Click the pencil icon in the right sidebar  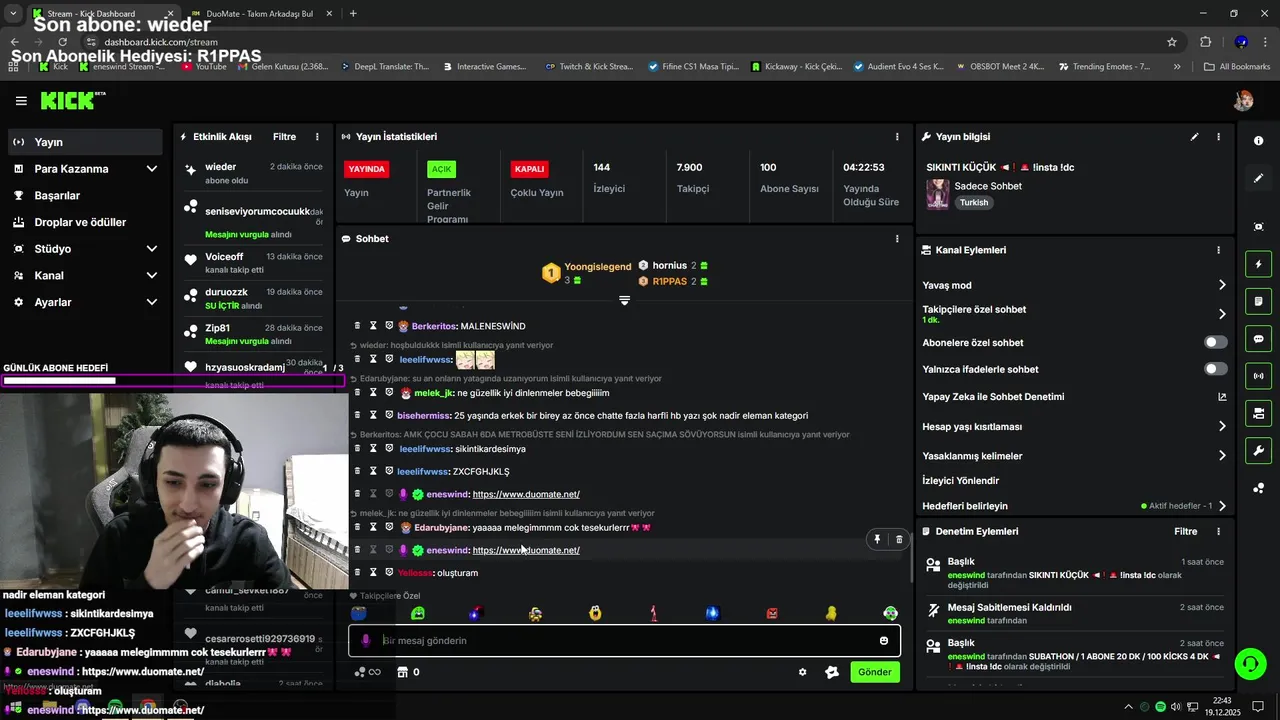pos(1258,178)
